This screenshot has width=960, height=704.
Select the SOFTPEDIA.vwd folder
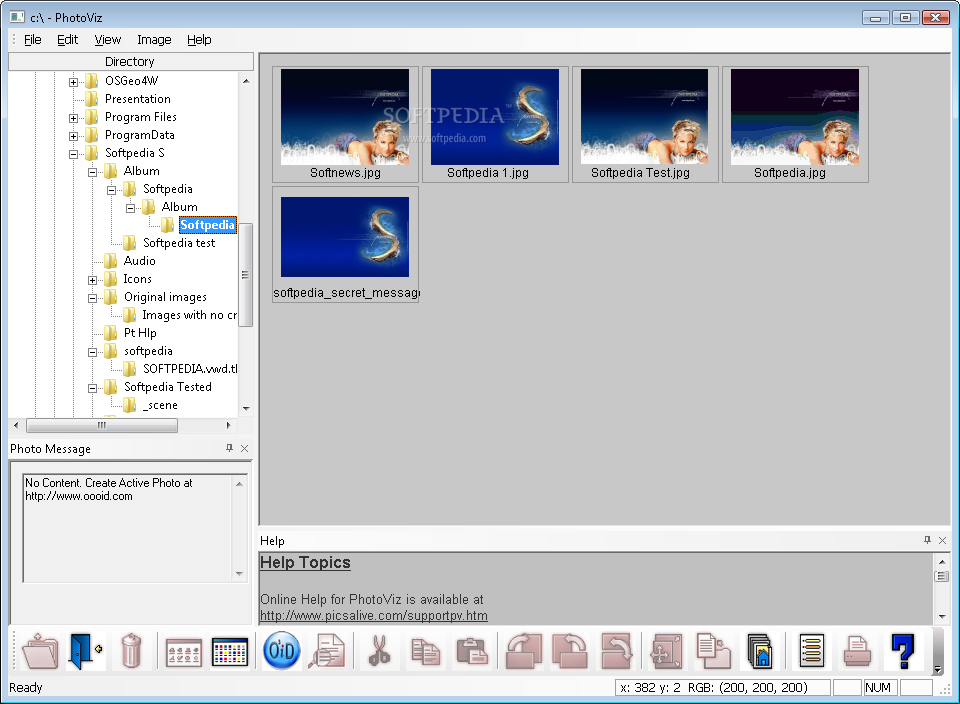tap(190, 369)
